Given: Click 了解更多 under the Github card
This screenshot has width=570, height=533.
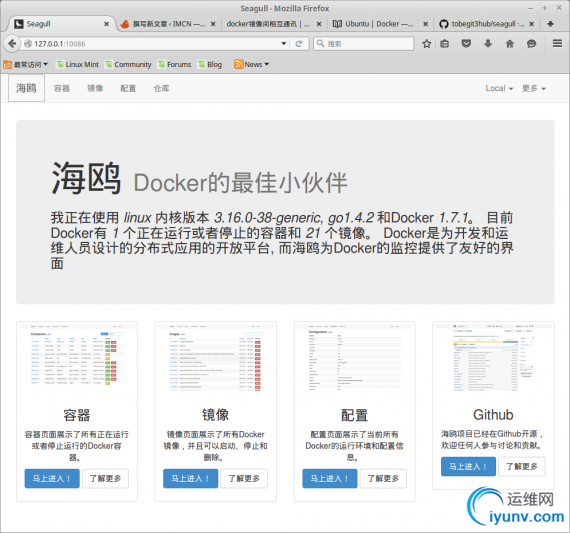Looking at the screenshot, I should 522,466.
